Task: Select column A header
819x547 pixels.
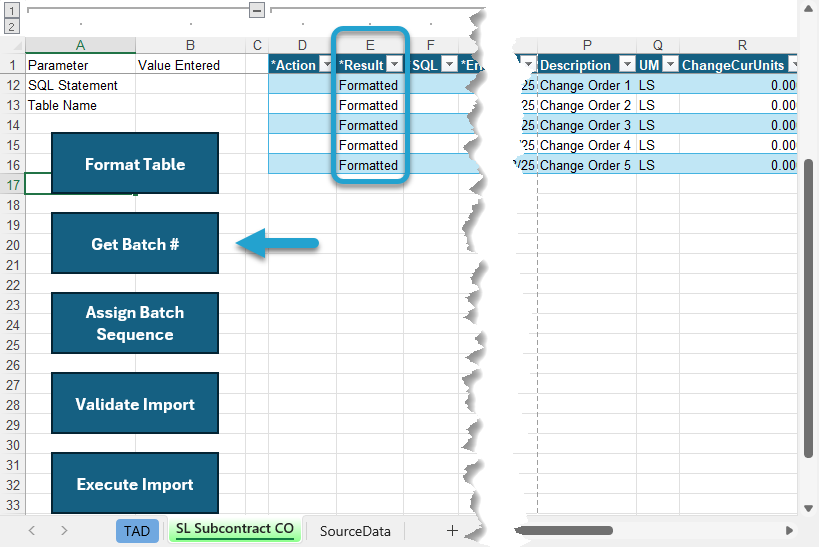Action: coord(80,45)
